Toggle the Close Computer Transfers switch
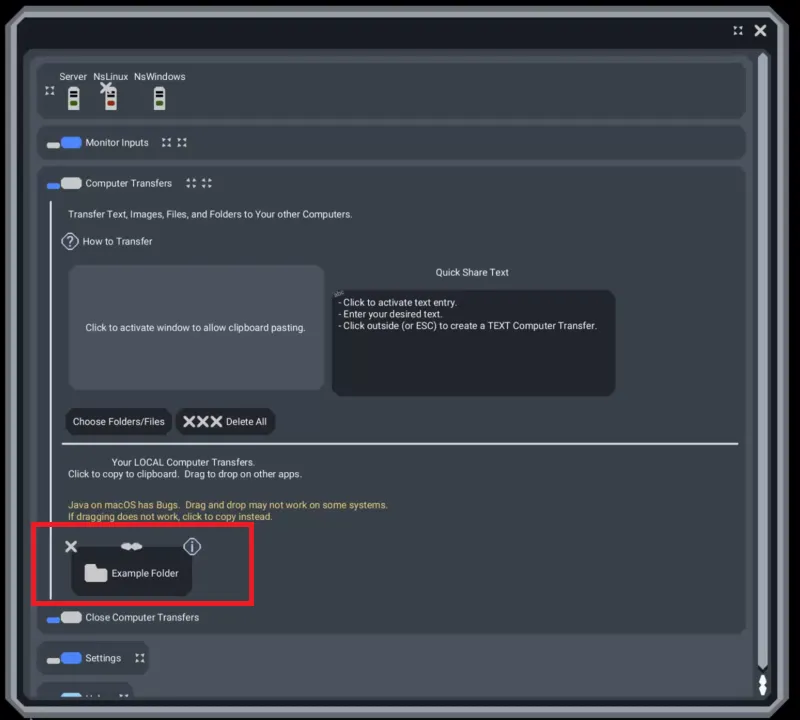The width and height of the screenshot is (800, 720). [x=64, y=618]
